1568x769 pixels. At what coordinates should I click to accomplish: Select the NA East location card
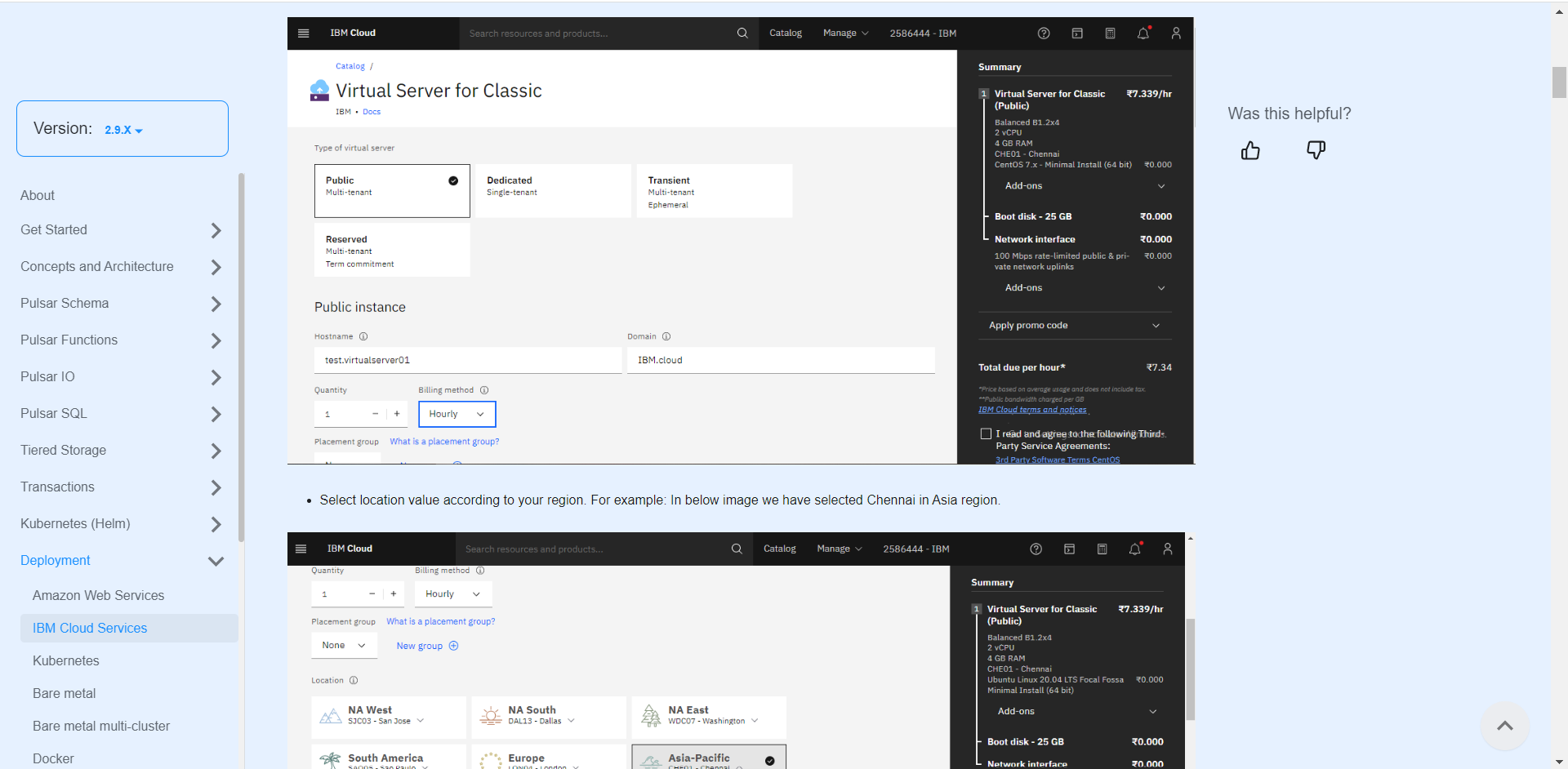tap(709, 717)
